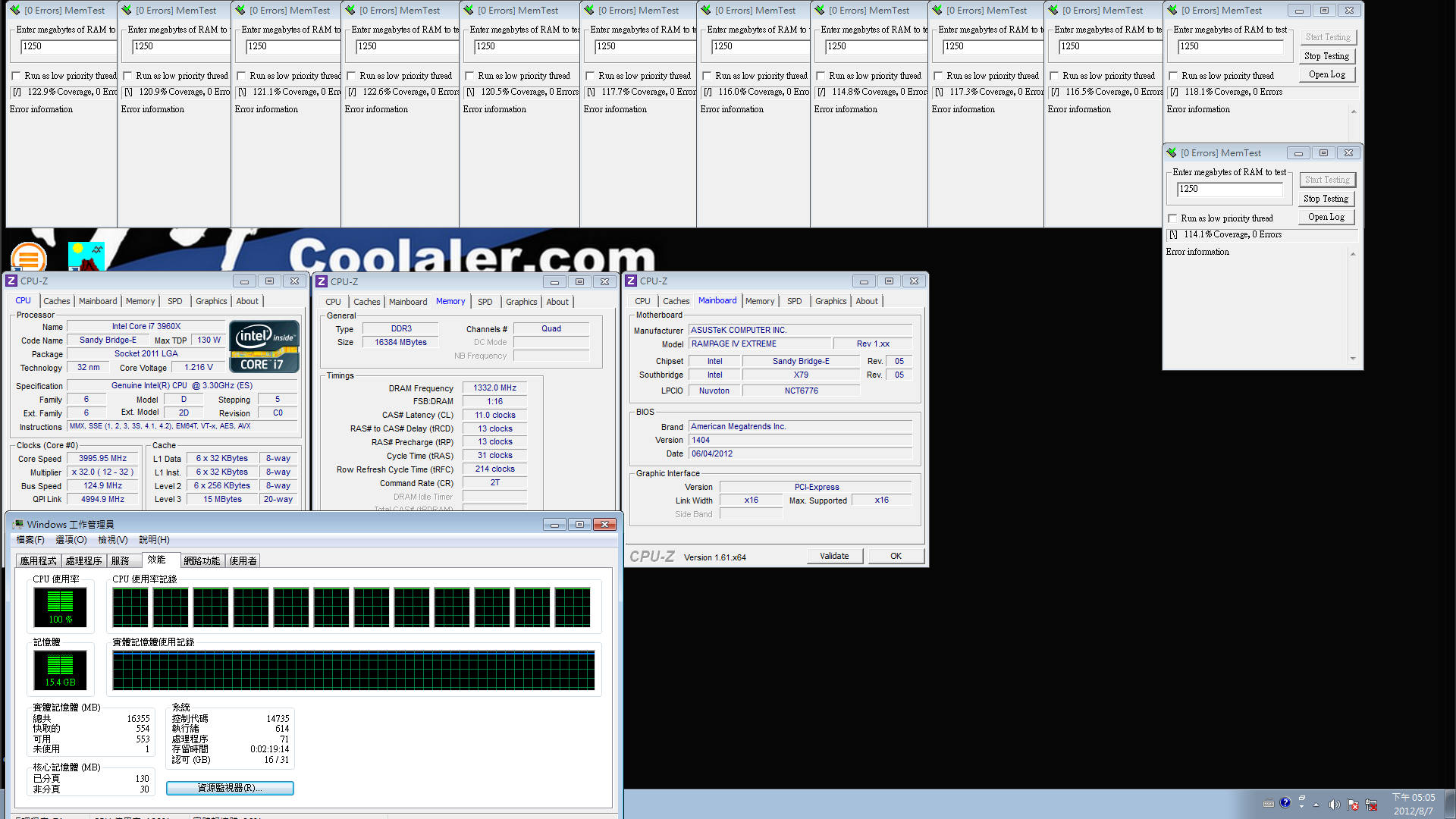Image resolution: width=1456 pixels, height=819 pixels.
Task: Click the language bar restore icon
Action: tap(1302, 798)
